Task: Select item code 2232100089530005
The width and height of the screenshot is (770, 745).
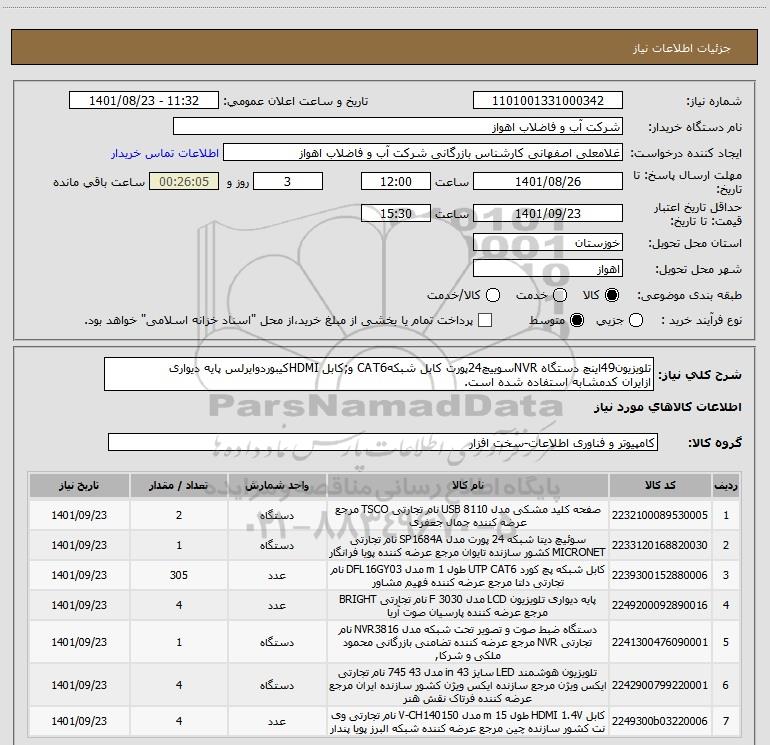Action: 660,515
